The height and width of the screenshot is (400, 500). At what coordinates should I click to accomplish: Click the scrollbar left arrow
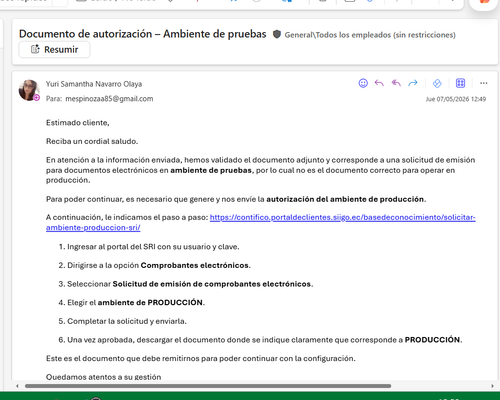17,386
